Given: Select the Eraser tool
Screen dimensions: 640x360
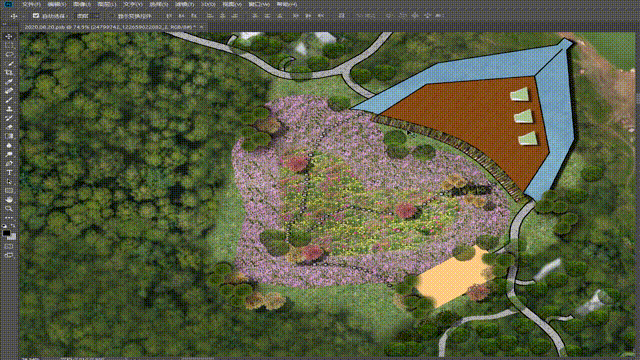Looking at the screenshot, I should click(x=9, y=127).
